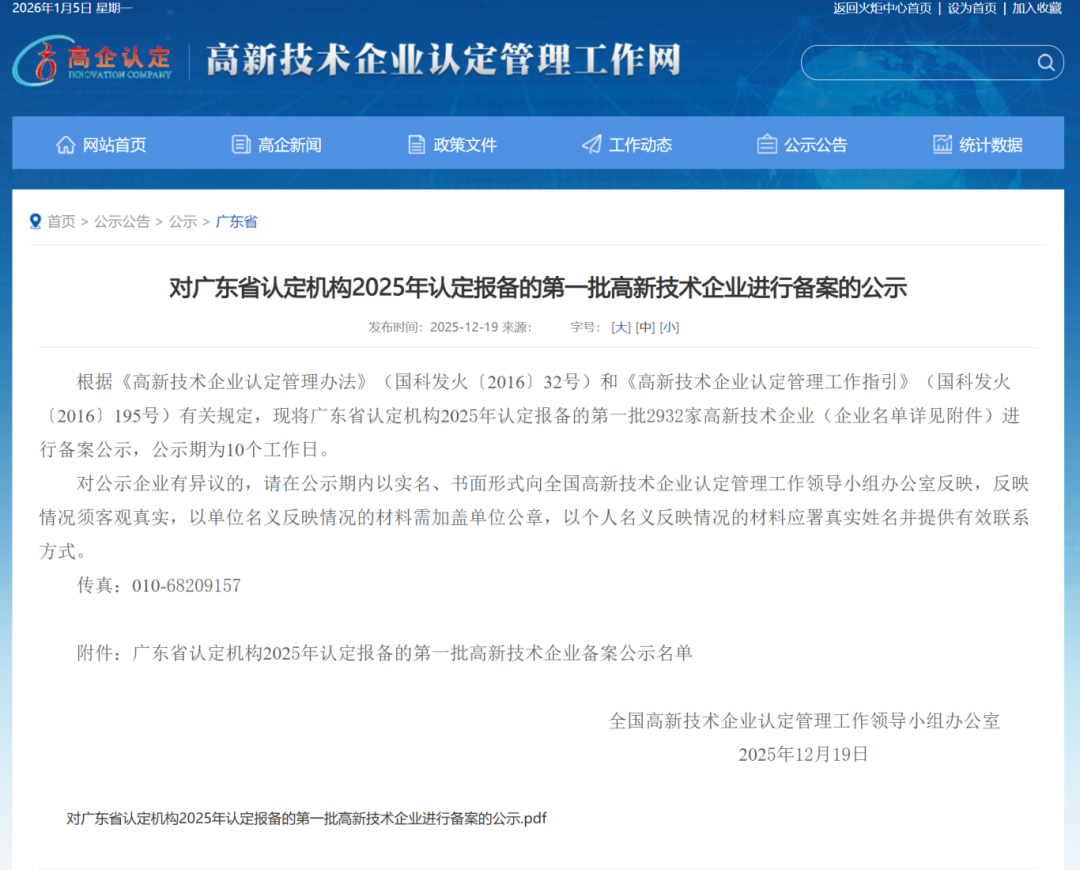Click the 附件 attachment name line
The height and width of the screenshot is (870, 1080).
[384, 653]
